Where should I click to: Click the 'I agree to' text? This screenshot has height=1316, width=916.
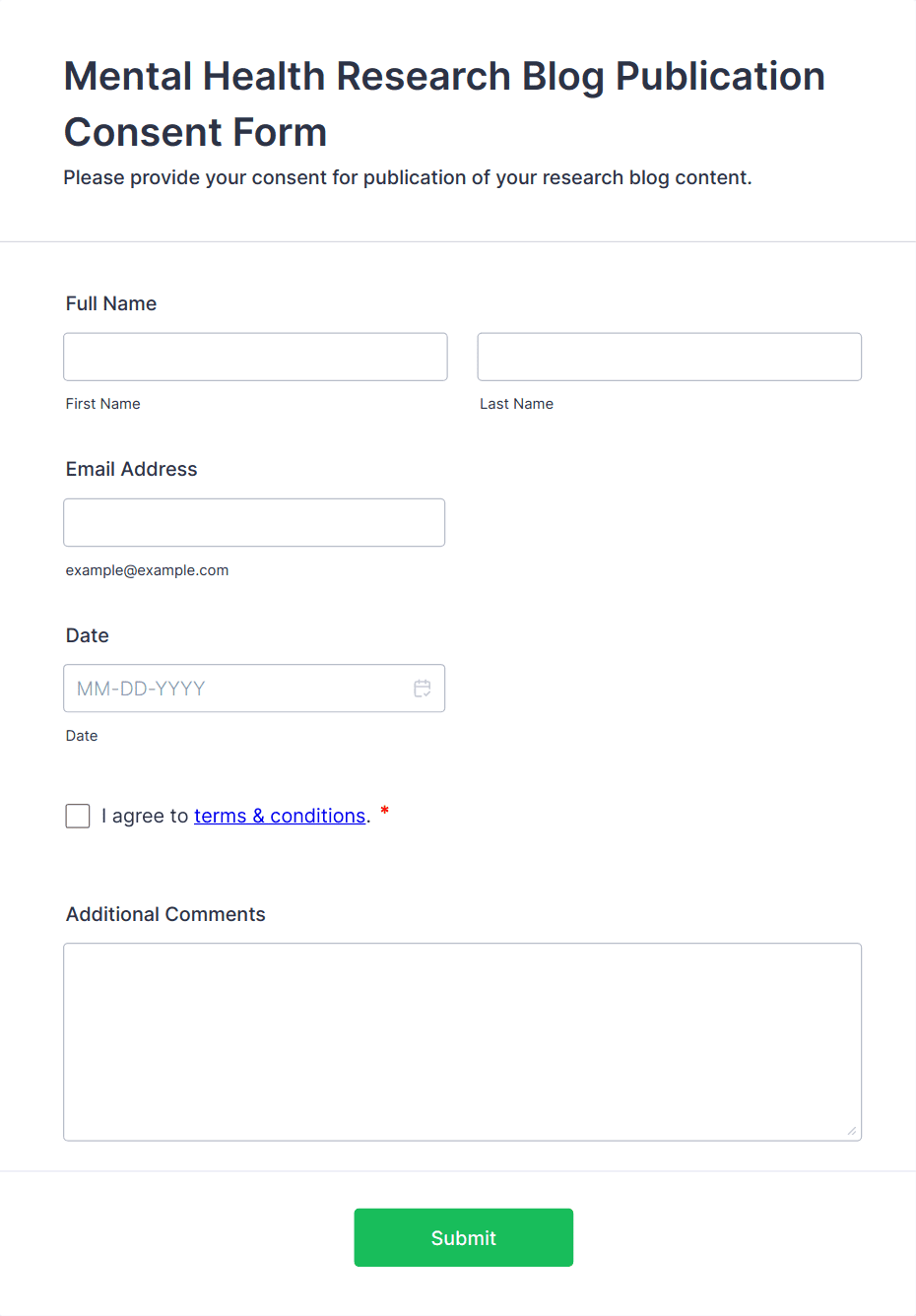click(x=145, y=816)
